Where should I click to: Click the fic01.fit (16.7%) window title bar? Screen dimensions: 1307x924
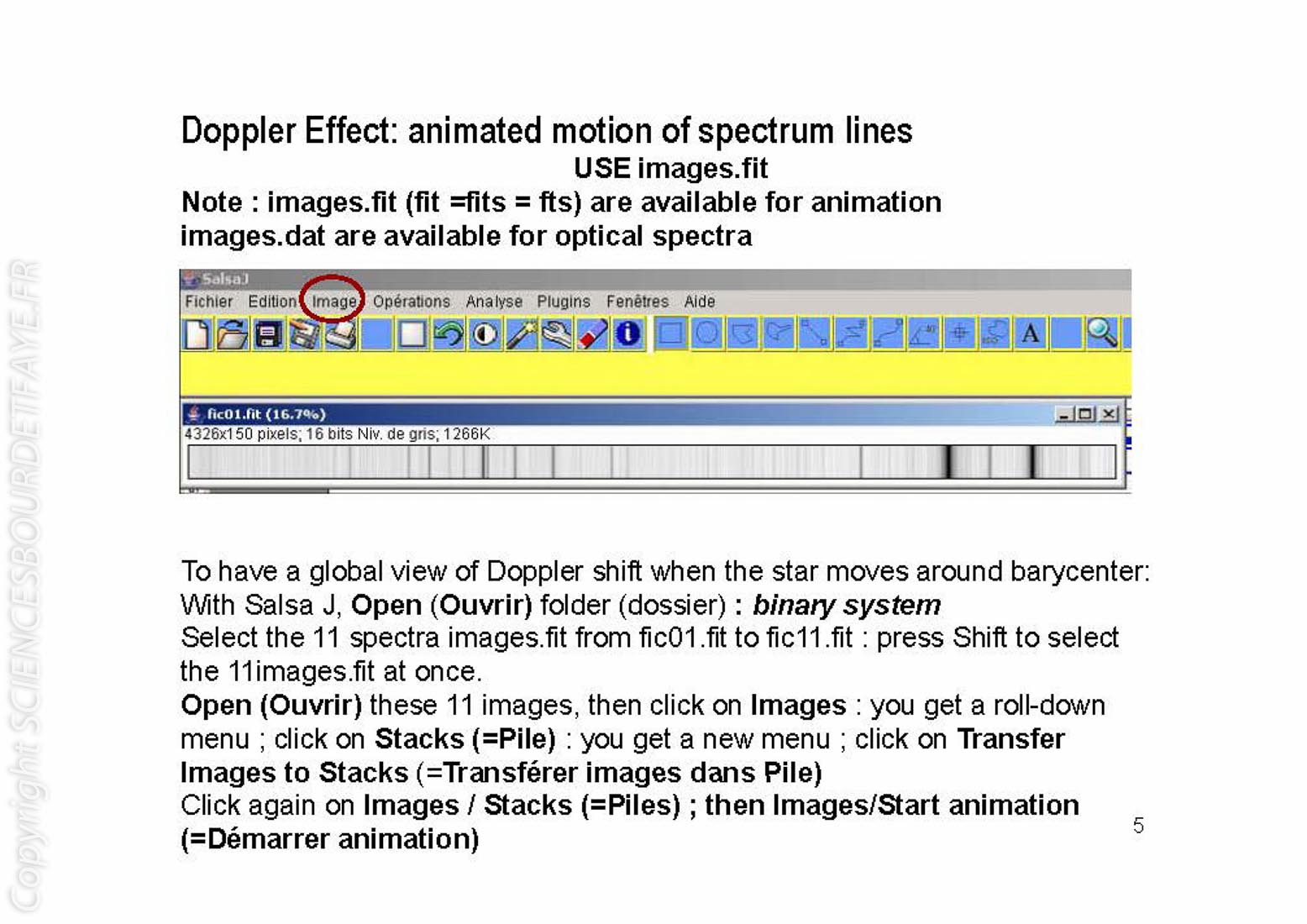652,413
